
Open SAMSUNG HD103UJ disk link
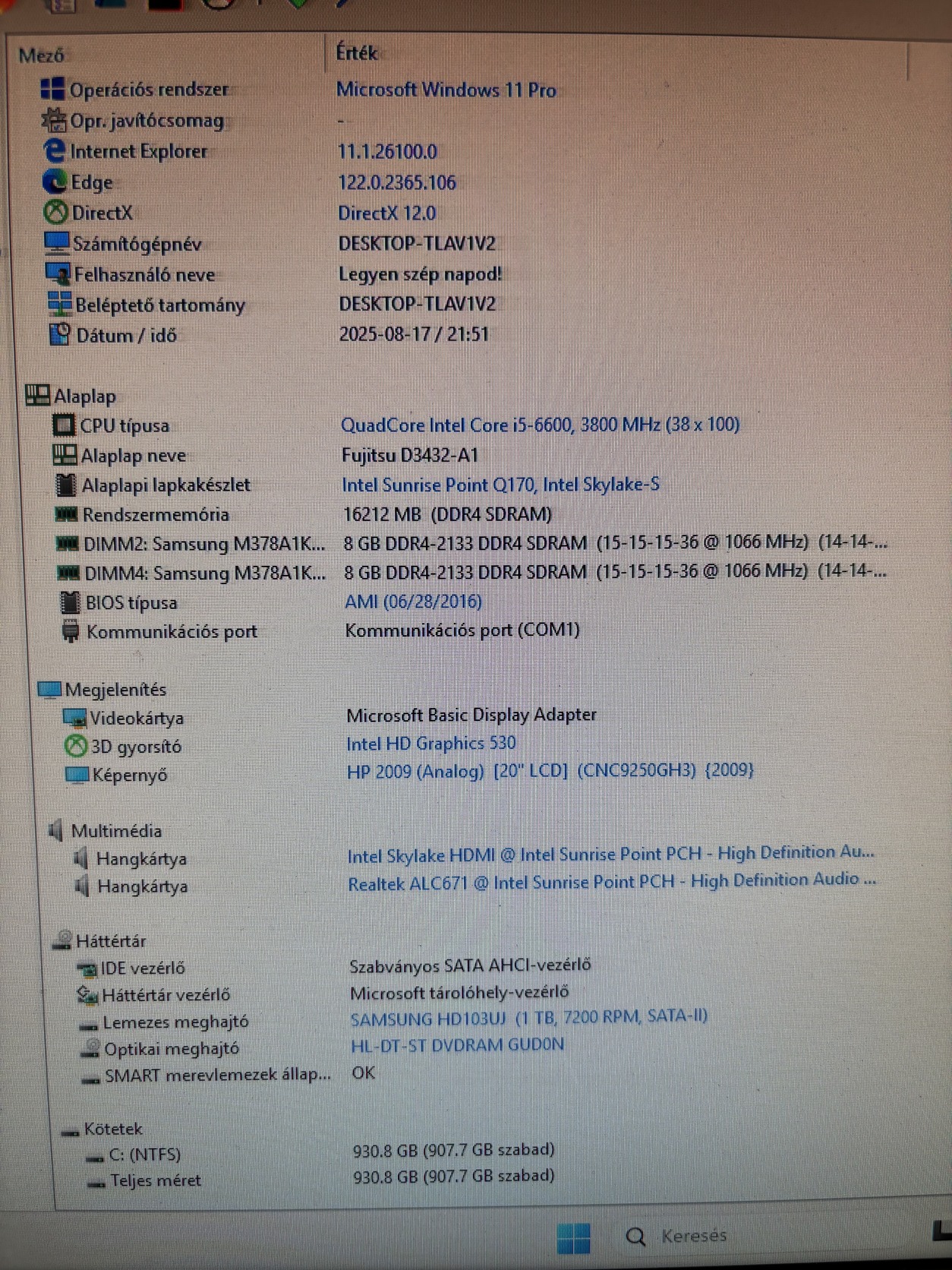(528, 1017)
